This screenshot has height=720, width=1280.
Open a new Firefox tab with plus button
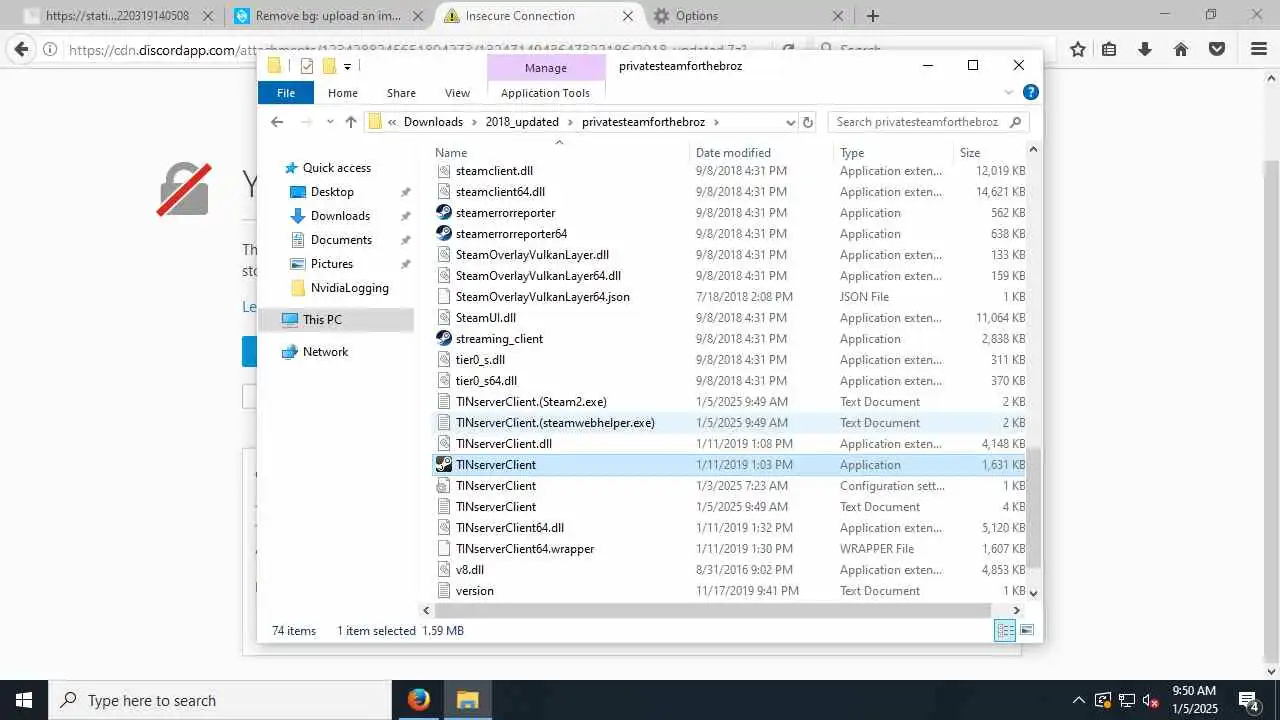[873, 16]
